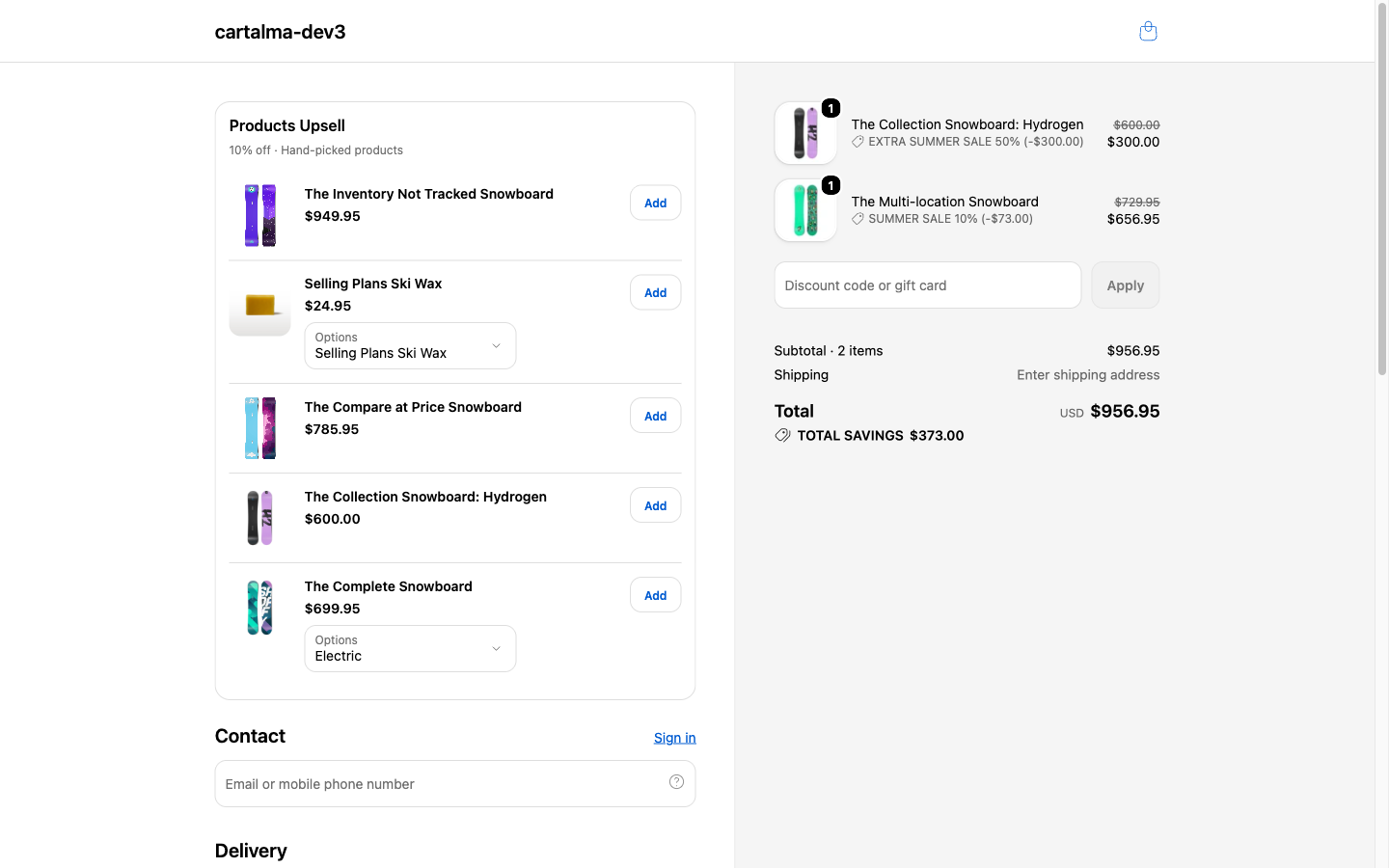Click tag icon beside EXTRA SUMMER SALE 50%
Viewport: 1389px width, 868px height.
[858, 142]
